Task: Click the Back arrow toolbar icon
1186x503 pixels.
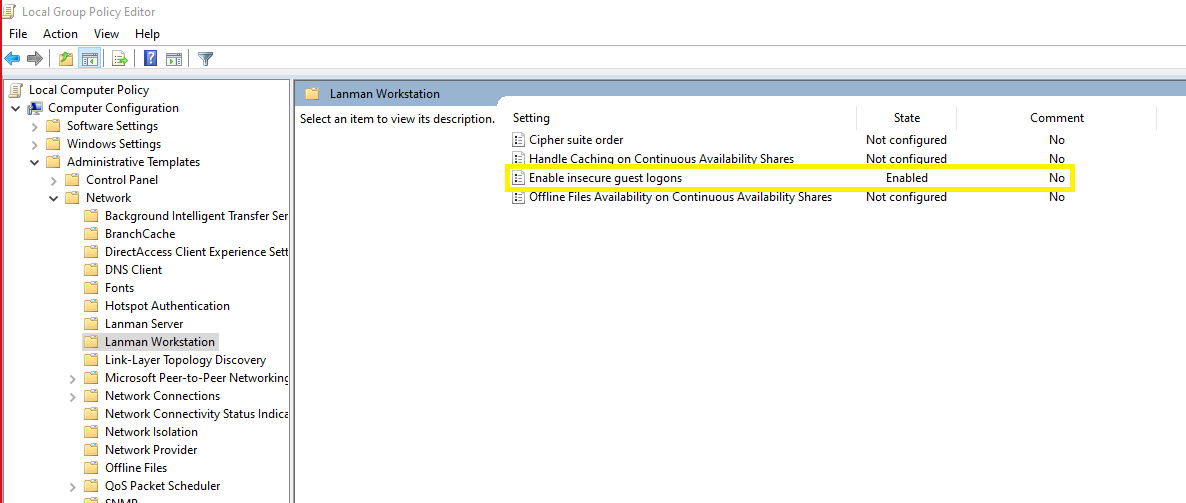Action: coord(12,58)
